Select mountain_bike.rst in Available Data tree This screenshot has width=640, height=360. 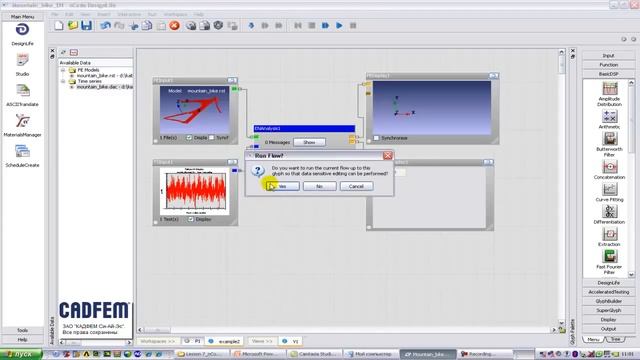click(x=104, y=76)
